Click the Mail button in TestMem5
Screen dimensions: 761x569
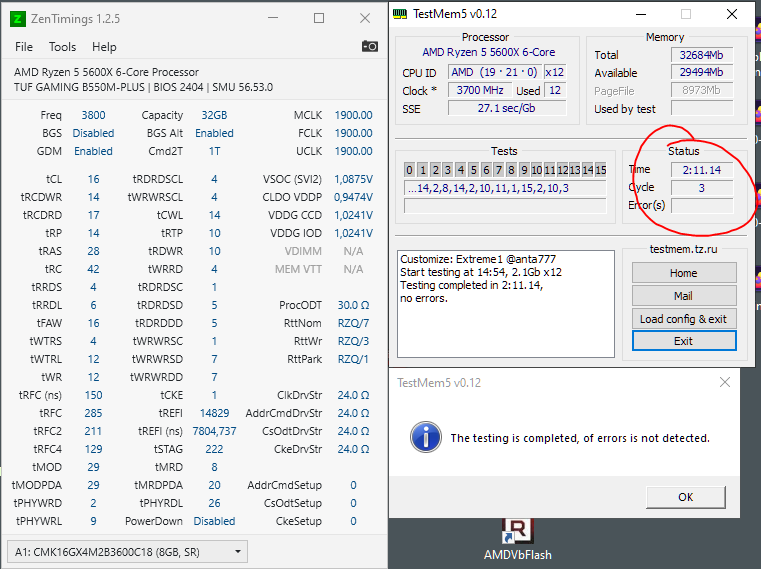point(684,296)
